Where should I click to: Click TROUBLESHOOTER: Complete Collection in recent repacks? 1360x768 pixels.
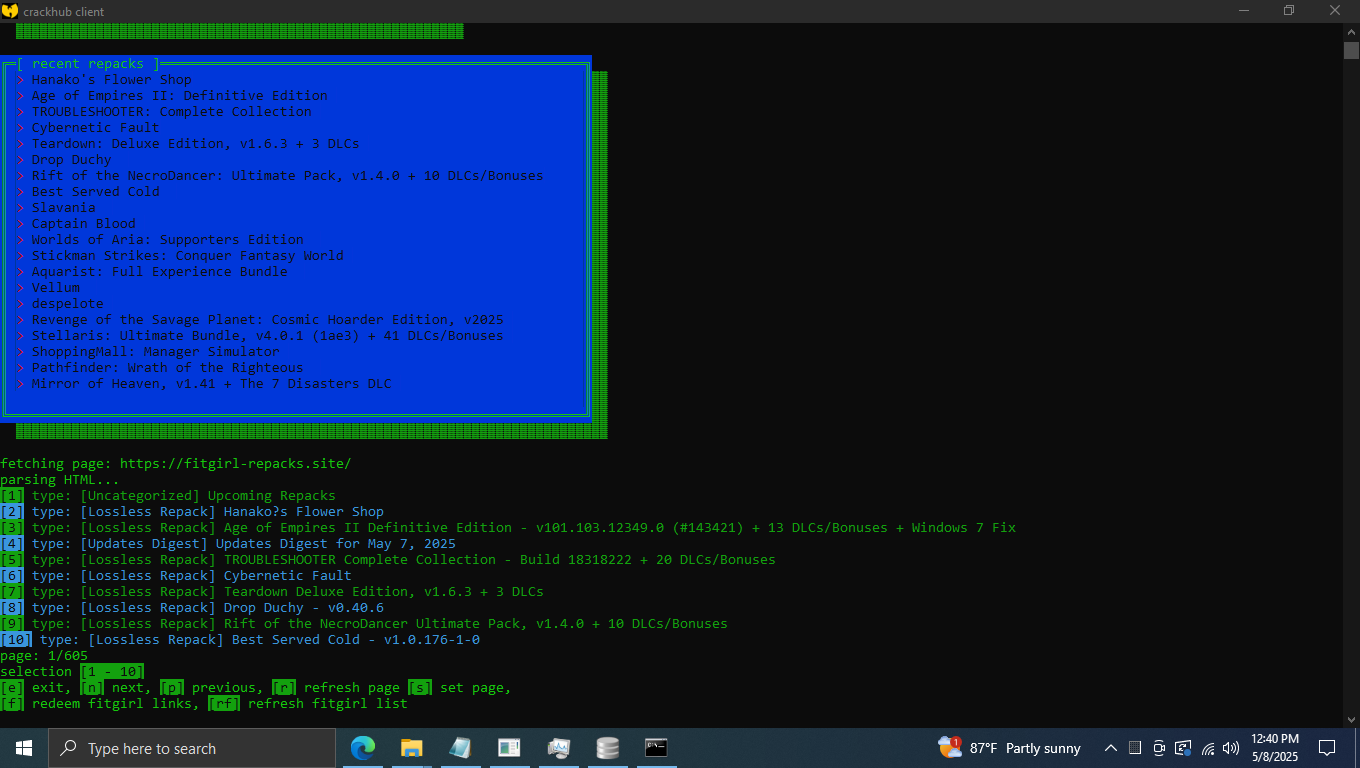tap(171, 111)
